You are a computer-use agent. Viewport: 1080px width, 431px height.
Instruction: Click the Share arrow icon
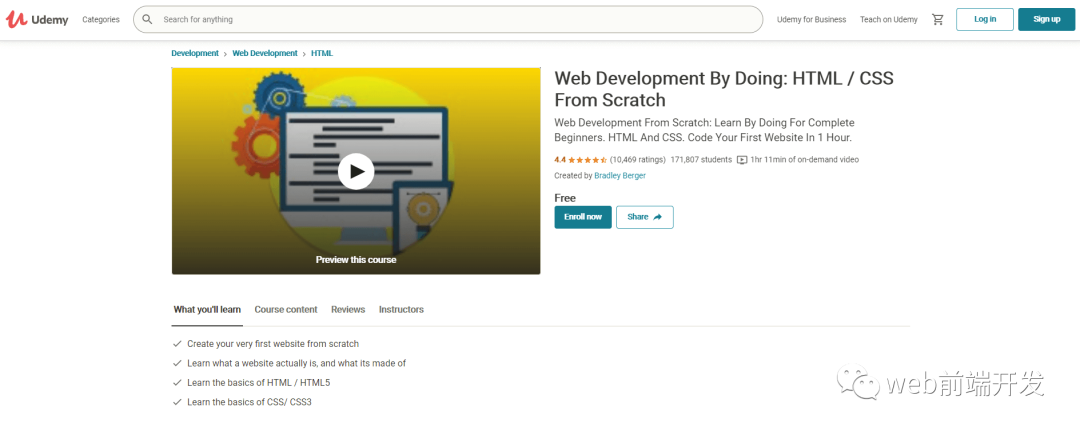click(658, 217)
